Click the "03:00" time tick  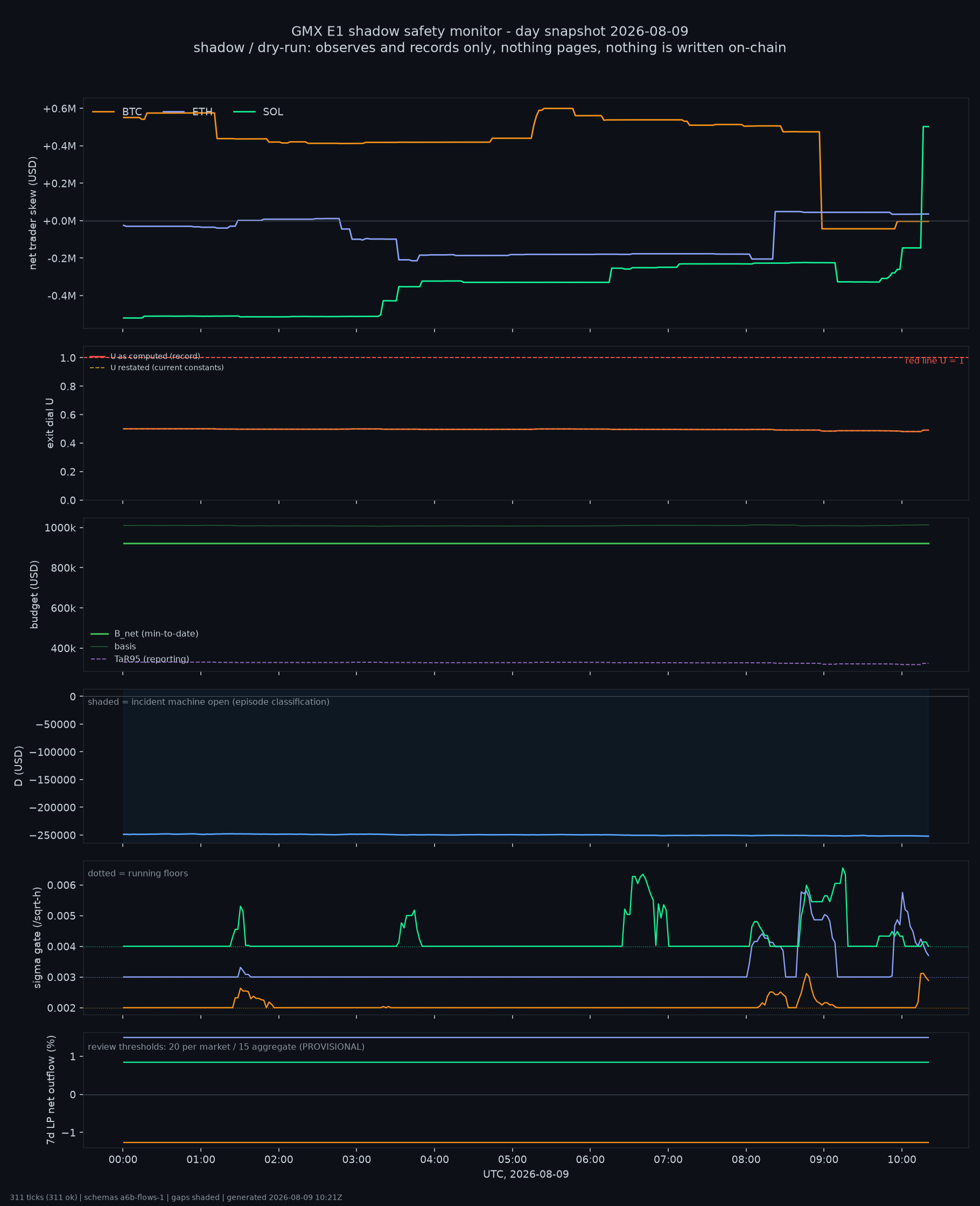(357, 1160)
